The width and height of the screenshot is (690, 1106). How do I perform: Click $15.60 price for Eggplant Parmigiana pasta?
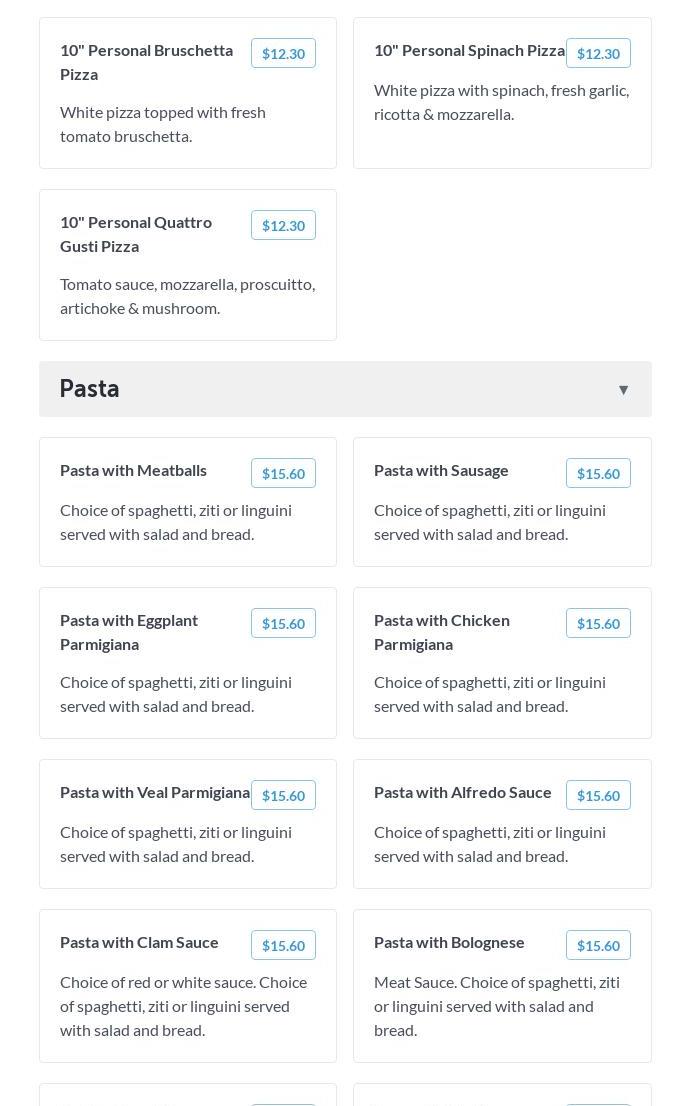(283, 624)
